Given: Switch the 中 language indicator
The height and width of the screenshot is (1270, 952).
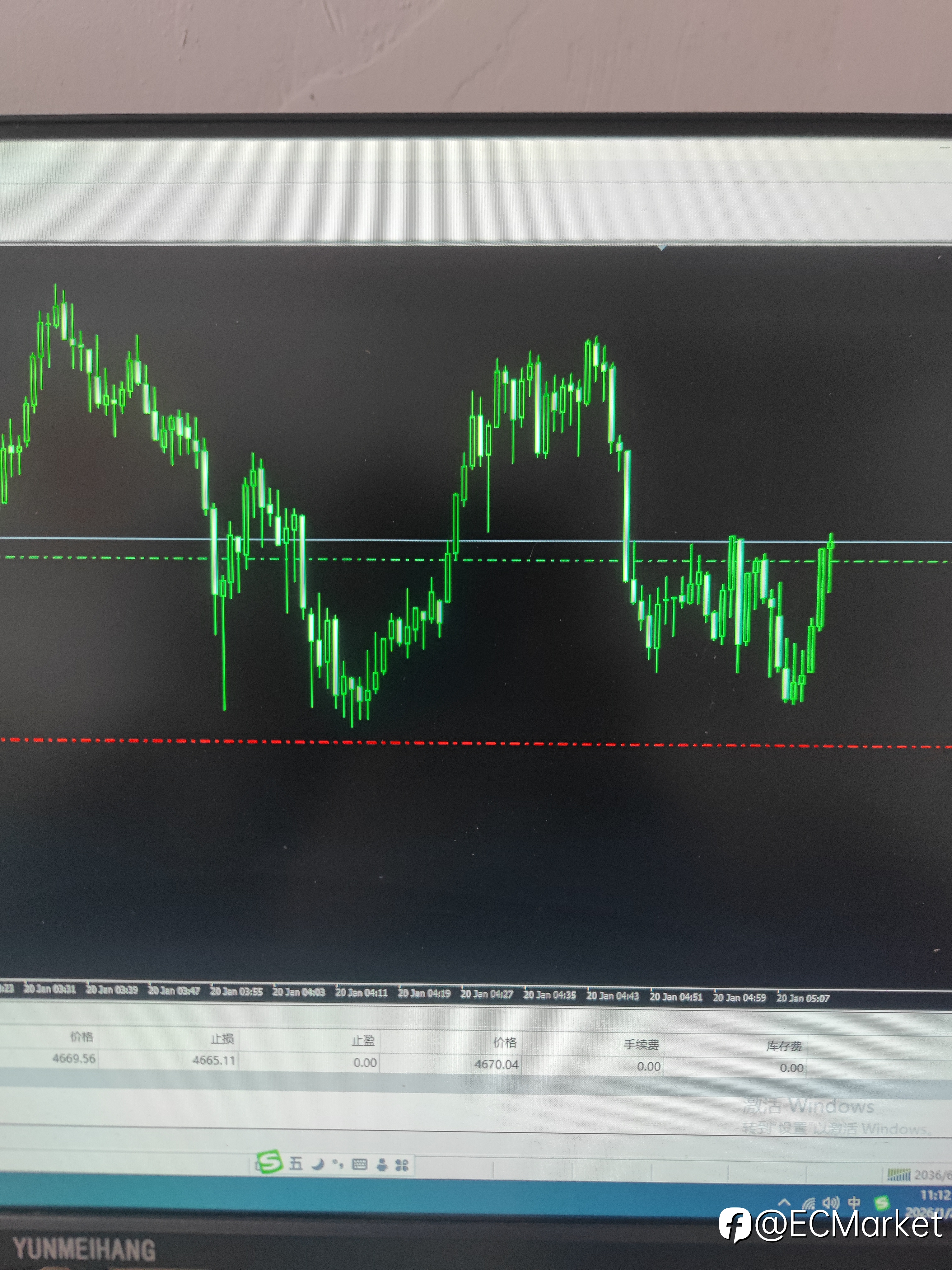Looking at the screenshot, I should (x=854, y=1202).
